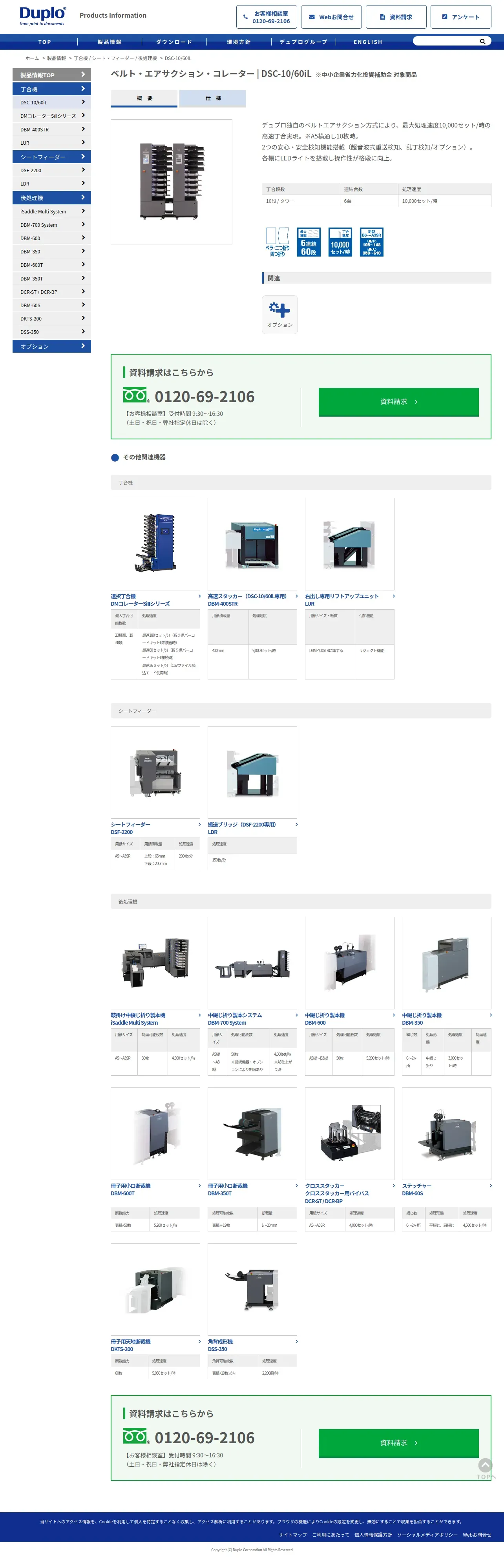
Task: Open the iSaddle Multi System thumbnail
Action: (x=155, y=962)
